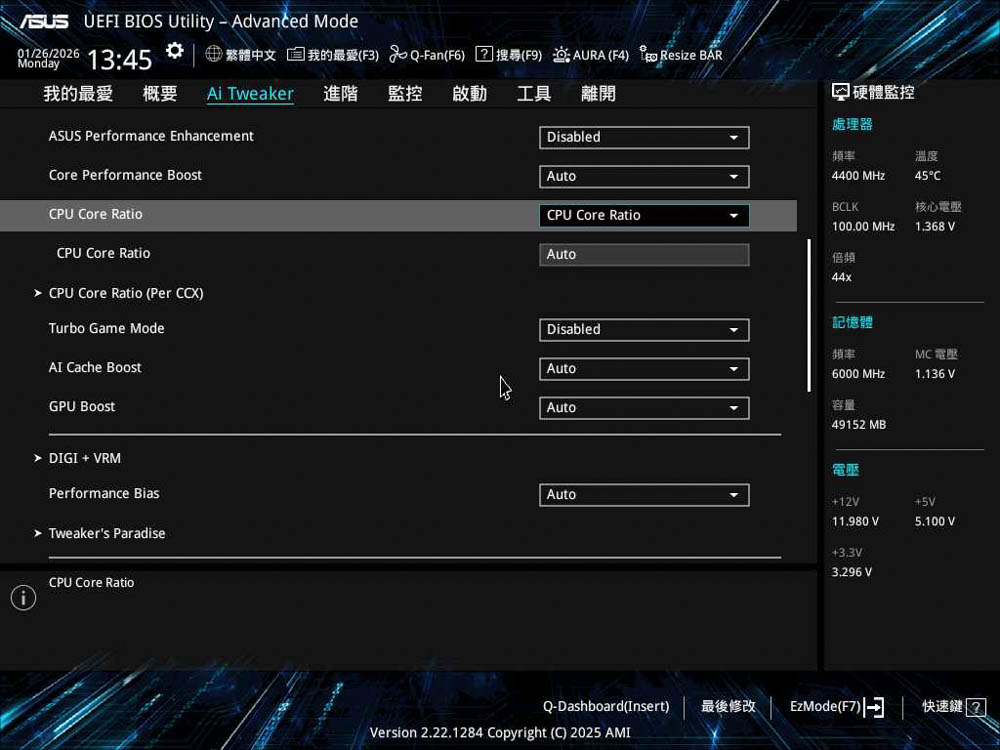Expand DIGI + VRM submenu

(x=85, y=458)
